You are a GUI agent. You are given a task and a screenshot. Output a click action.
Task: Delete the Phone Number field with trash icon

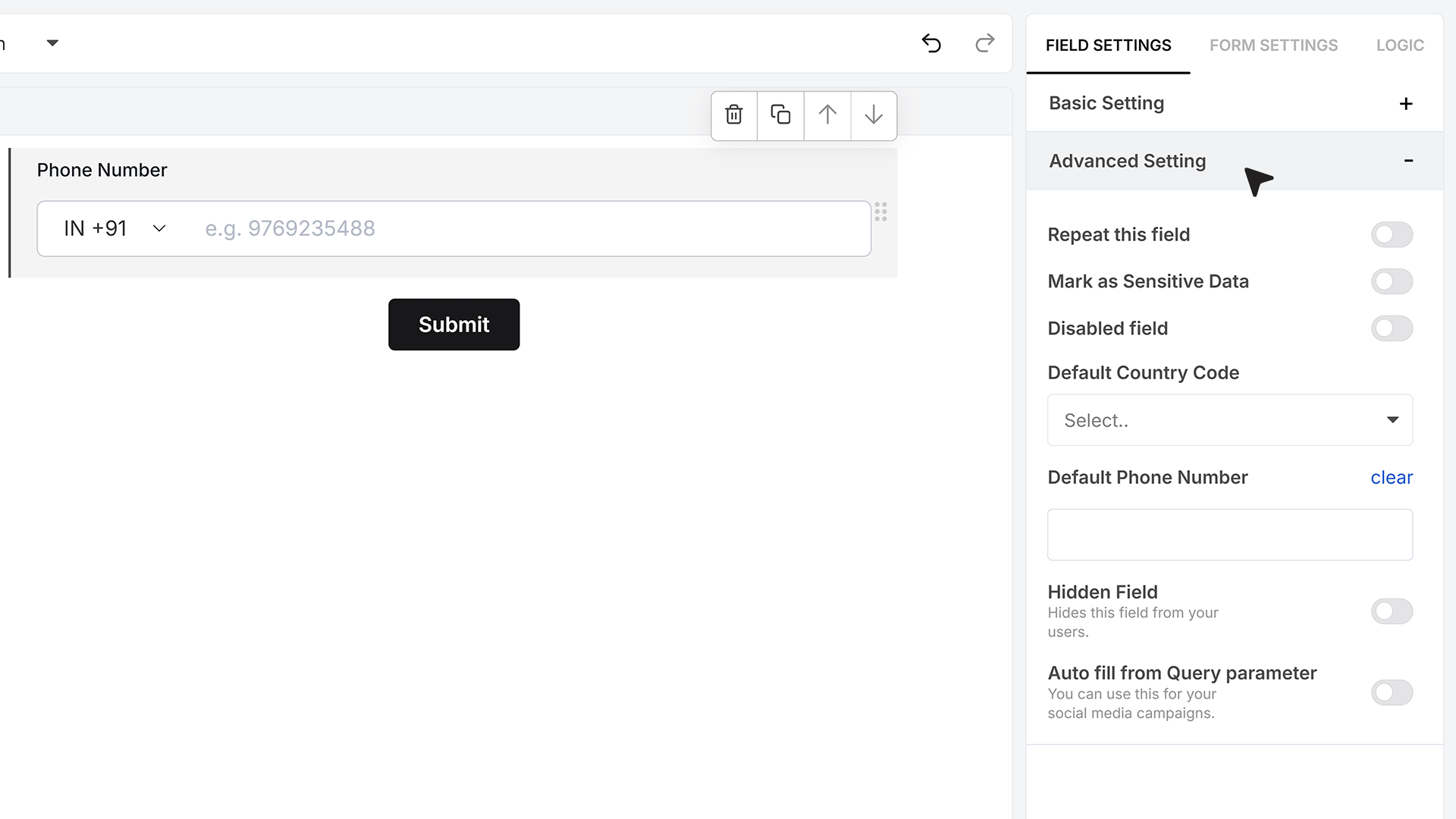point(733,115)
